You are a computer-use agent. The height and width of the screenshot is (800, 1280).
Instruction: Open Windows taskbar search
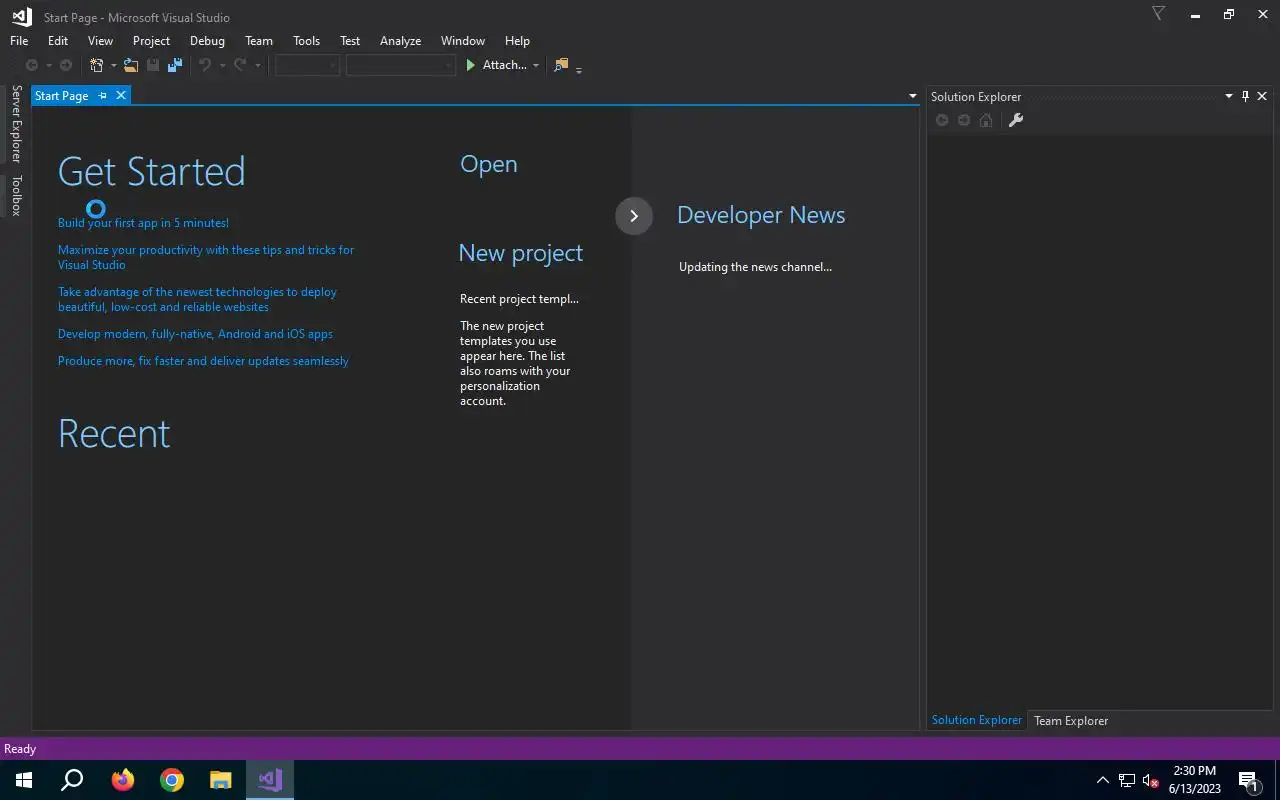tap(72, 780)
